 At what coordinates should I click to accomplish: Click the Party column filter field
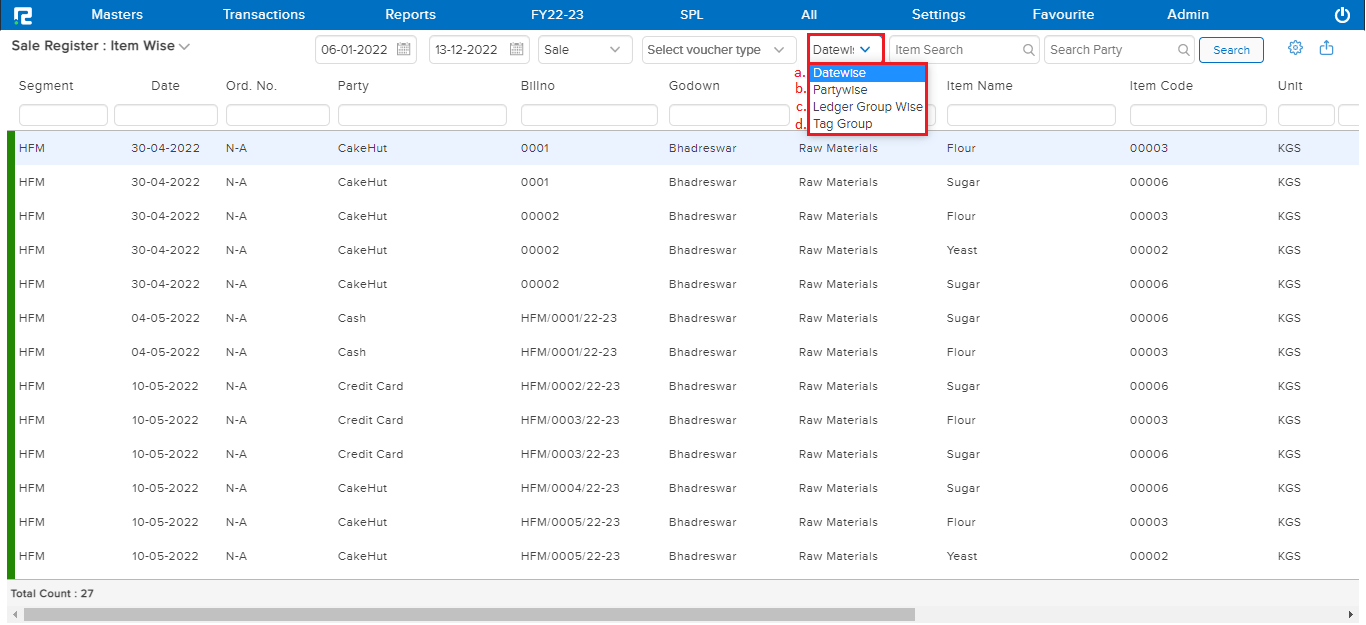422,115
